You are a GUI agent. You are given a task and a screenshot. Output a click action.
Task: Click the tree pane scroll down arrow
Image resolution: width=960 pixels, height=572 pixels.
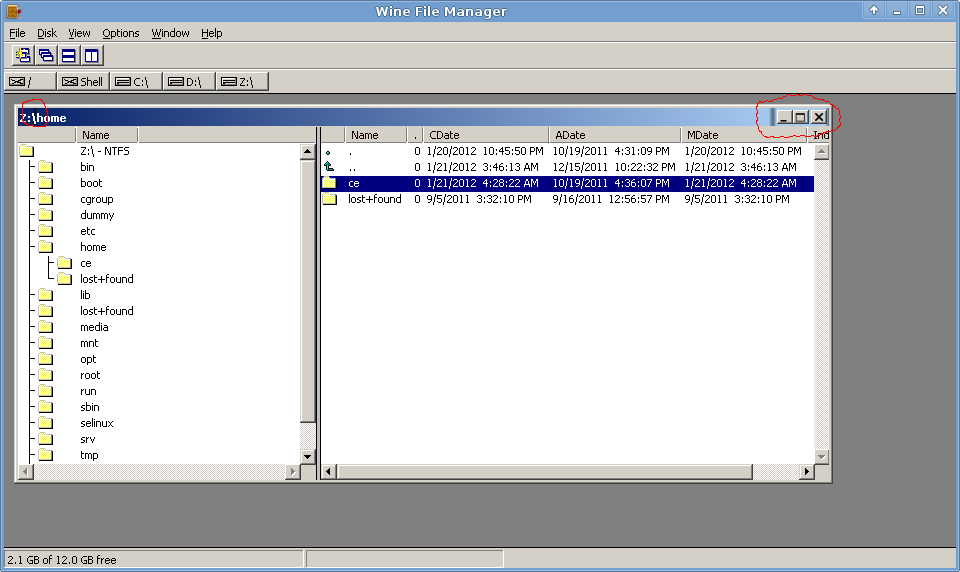point(308,456)
